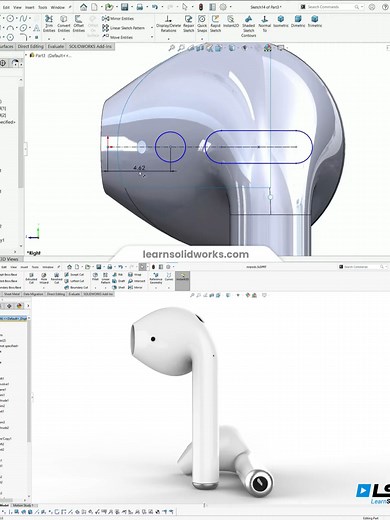Click the Curves tool
The height and width of the screenshot is (520, 390).
169,277
